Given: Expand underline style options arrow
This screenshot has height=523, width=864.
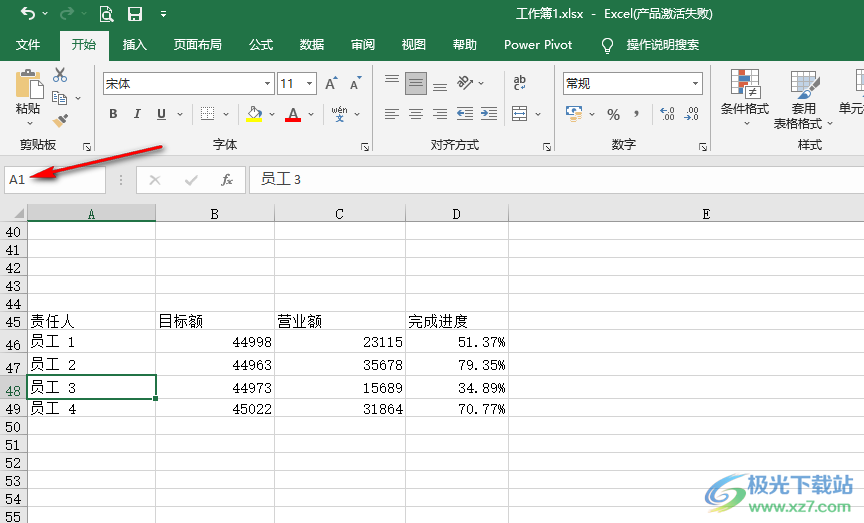Looking at the screenshot, I should [180, 114].
